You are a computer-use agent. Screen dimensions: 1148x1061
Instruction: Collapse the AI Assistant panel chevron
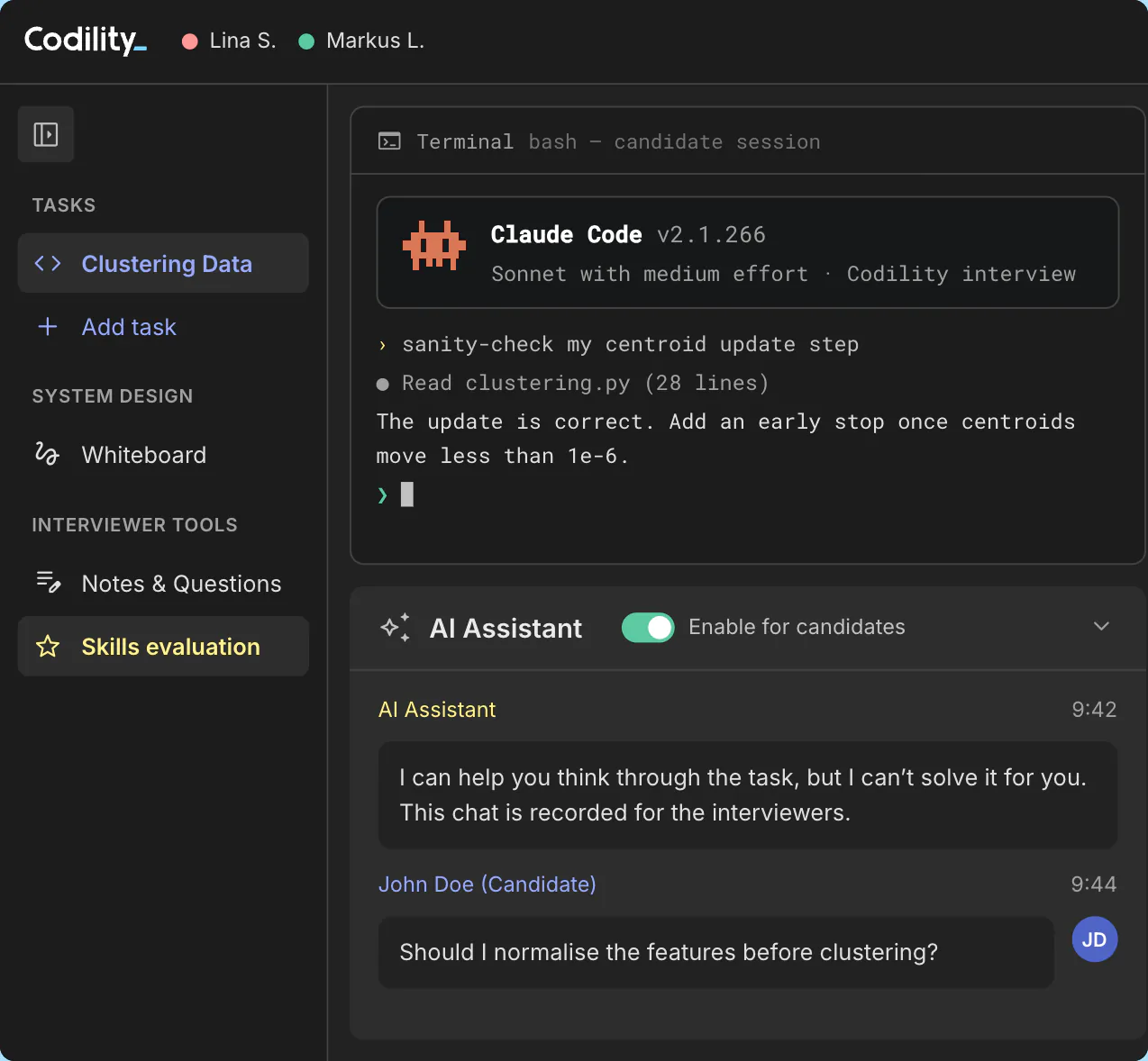click(x=1101, y=626)
